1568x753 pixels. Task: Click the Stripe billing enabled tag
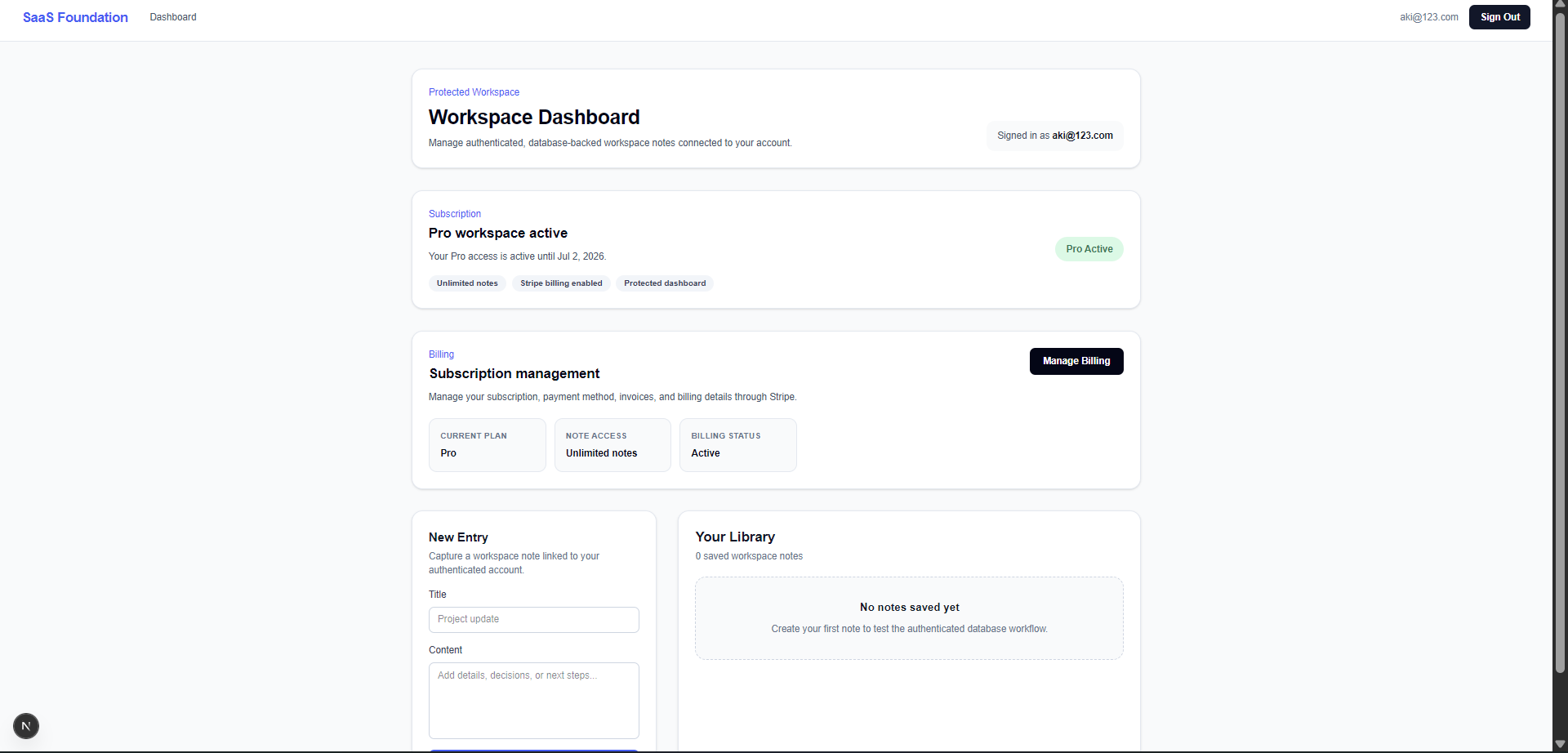coord(561,283)
